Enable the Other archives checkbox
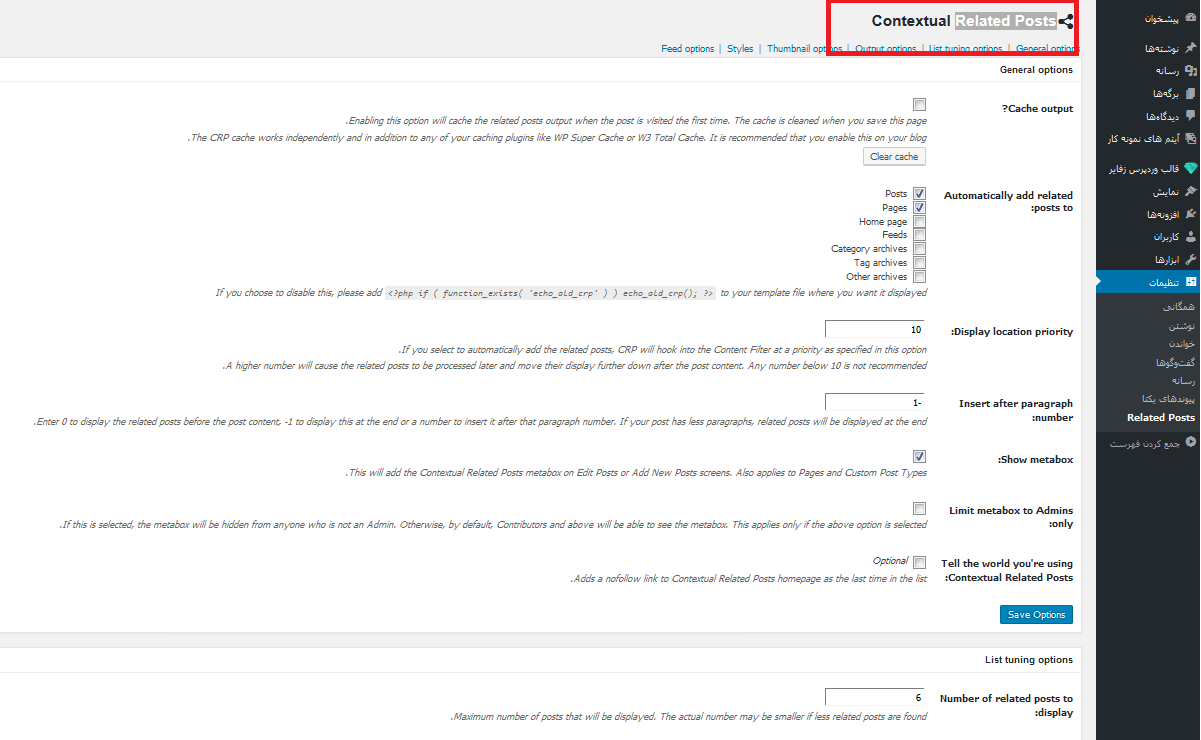The image size is (1201, 740). (x=919, y=277)
